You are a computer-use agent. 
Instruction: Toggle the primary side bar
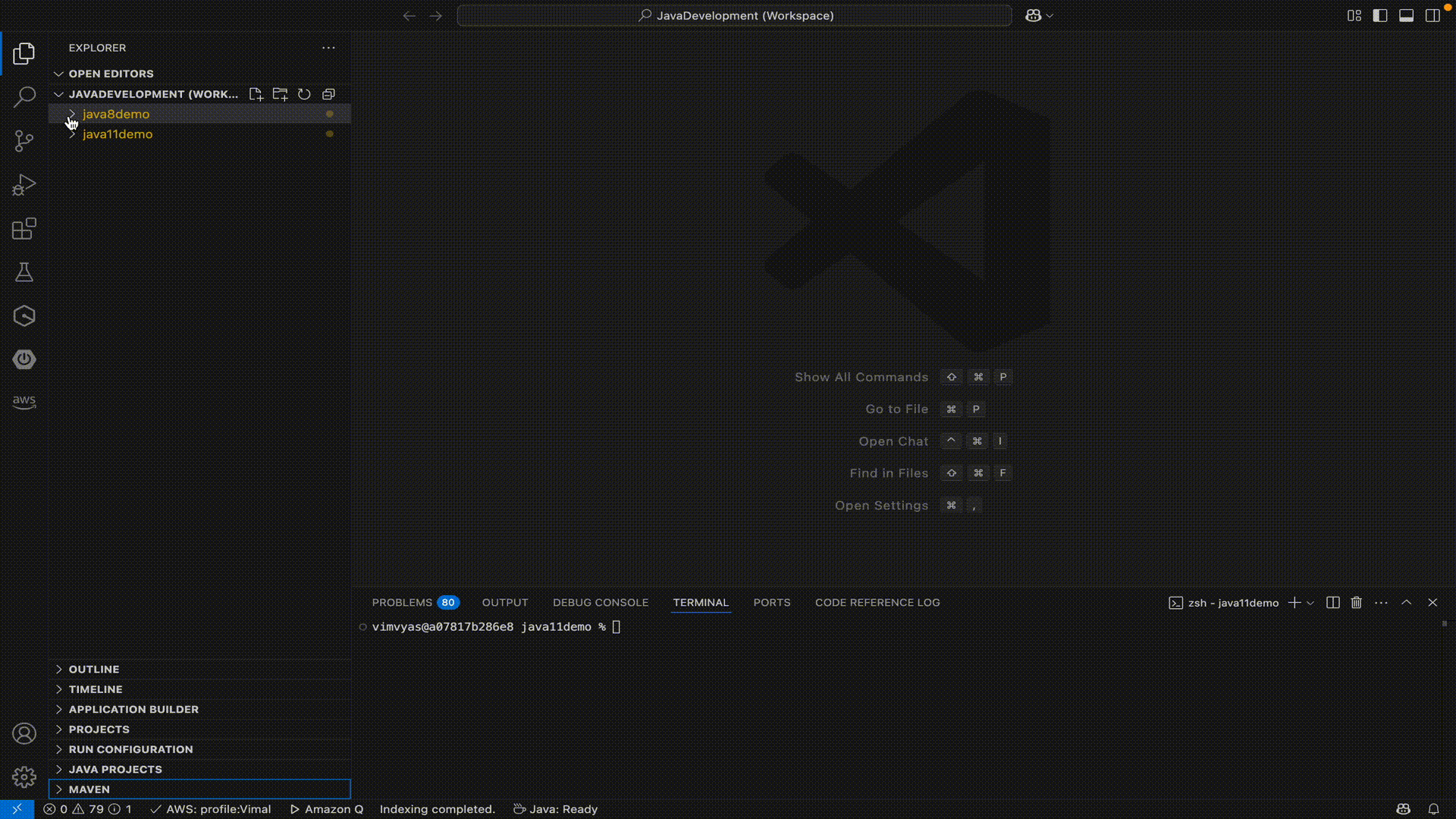click(x=1379, y=15)
